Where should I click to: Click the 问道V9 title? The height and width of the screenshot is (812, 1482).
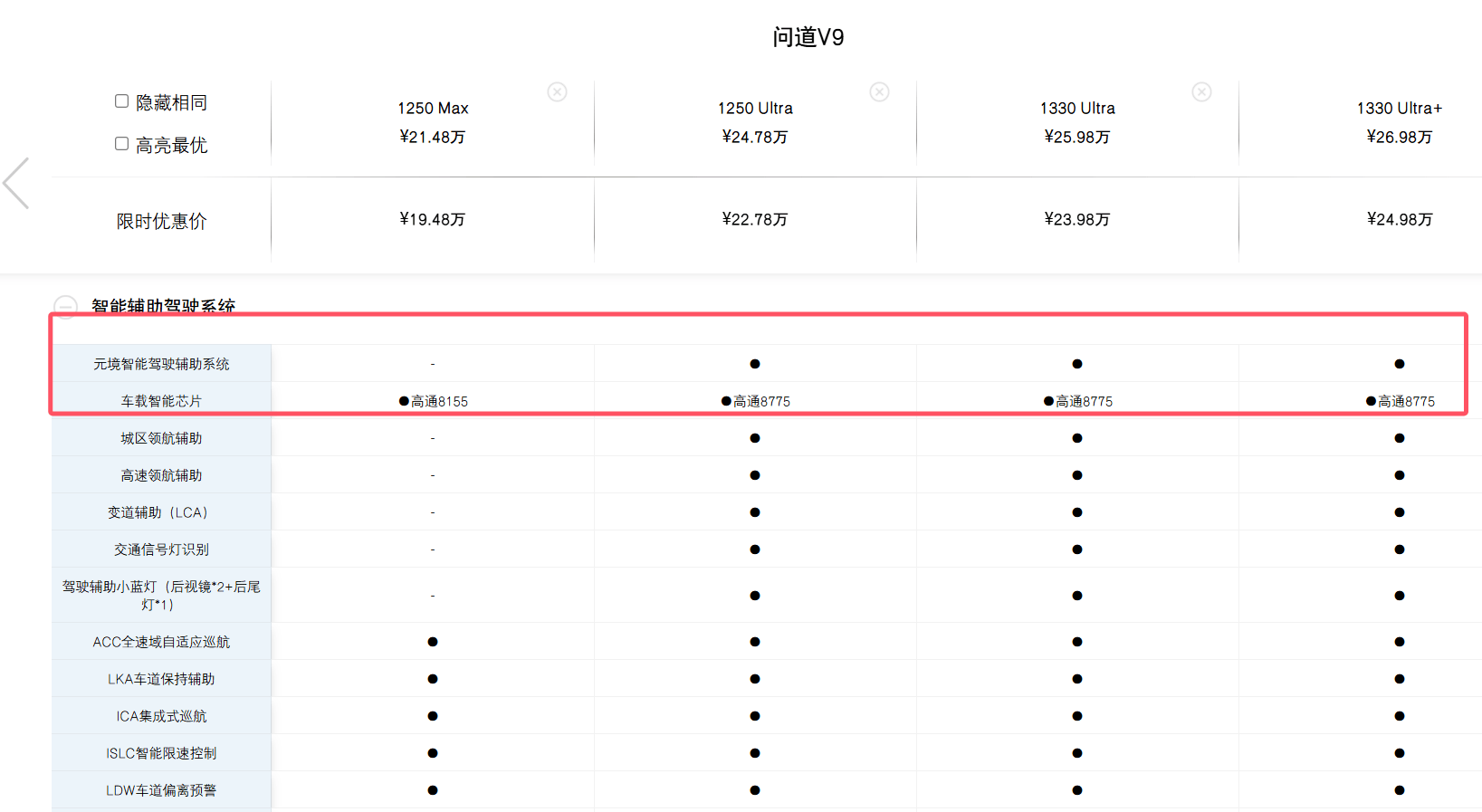click(808, 37)
